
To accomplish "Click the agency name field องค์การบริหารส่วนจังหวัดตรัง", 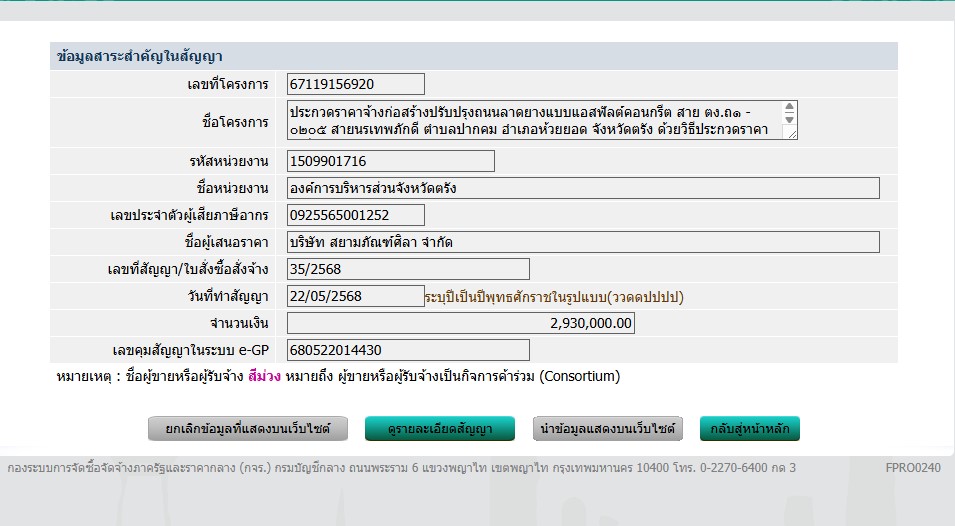I will point(583,188).
